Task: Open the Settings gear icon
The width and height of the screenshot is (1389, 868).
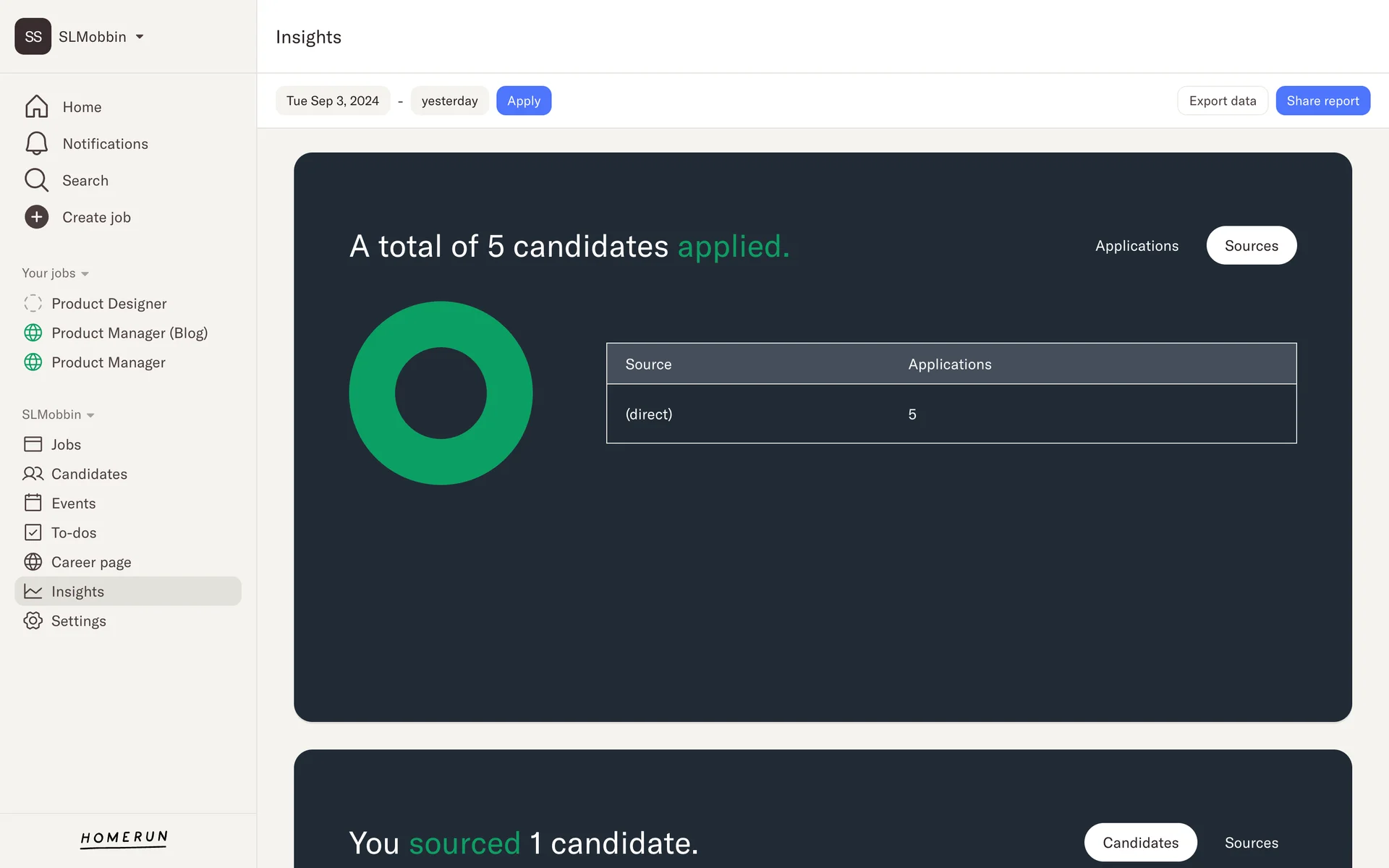Action: (x=33, y=621)
